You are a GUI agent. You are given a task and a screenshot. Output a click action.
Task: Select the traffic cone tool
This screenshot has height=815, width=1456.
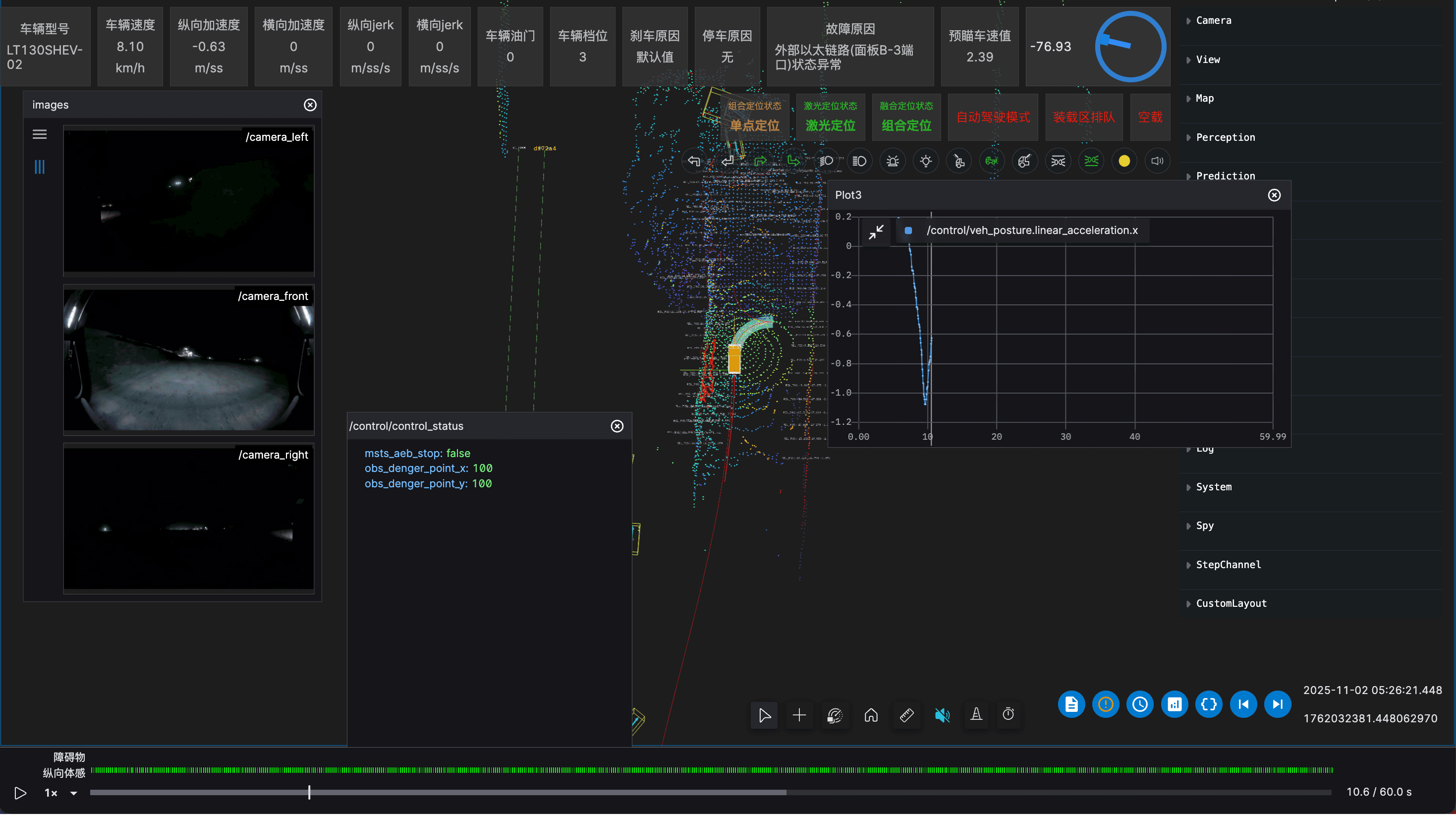(x=976, y=715)
